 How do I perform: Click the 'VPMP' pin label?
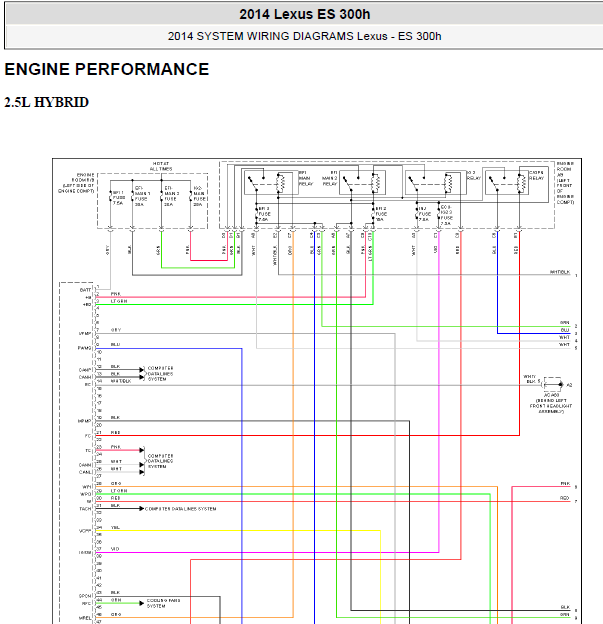pyautogui.click(x=85, y=334)
